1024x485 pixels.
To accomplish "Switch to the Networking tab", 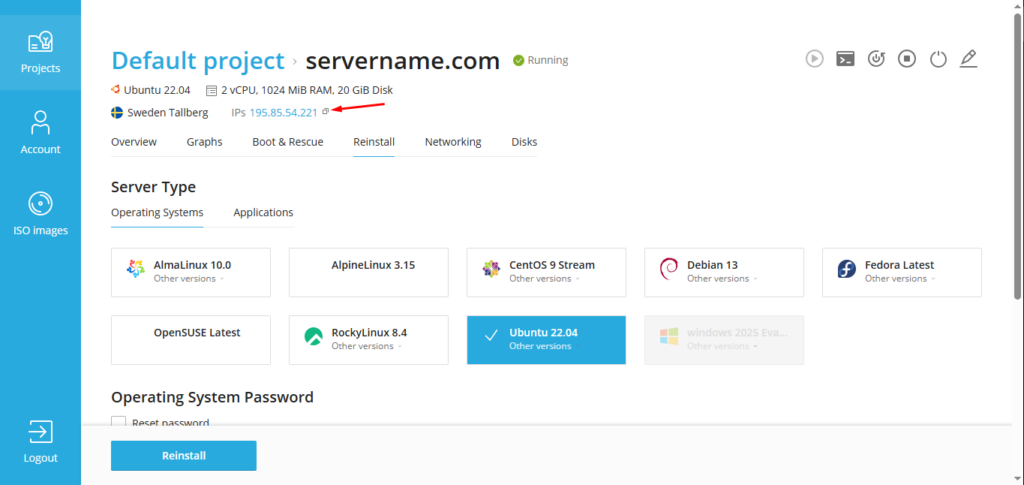I will pyautogui.click(x=452, y=142).
